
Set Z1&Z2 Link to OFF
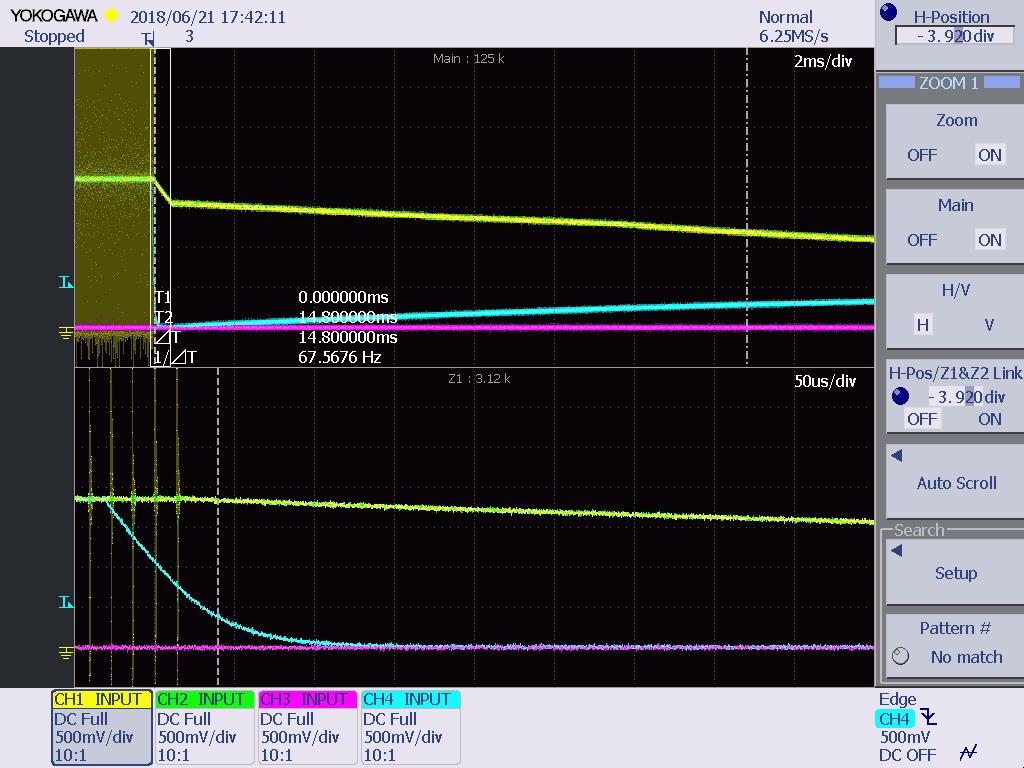pos(921,419)
